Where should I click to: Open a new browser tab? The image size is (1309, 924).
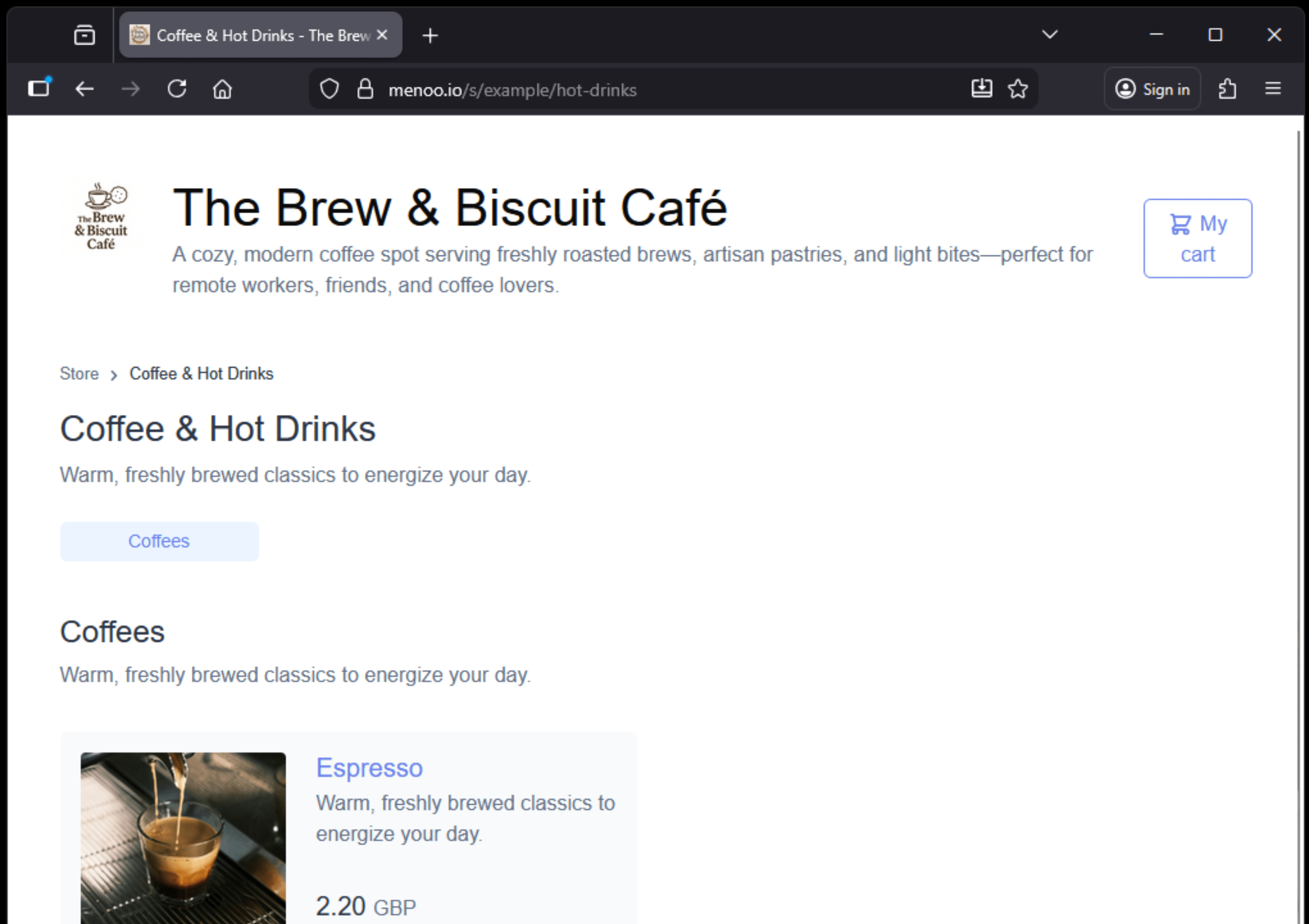[430, 35]
